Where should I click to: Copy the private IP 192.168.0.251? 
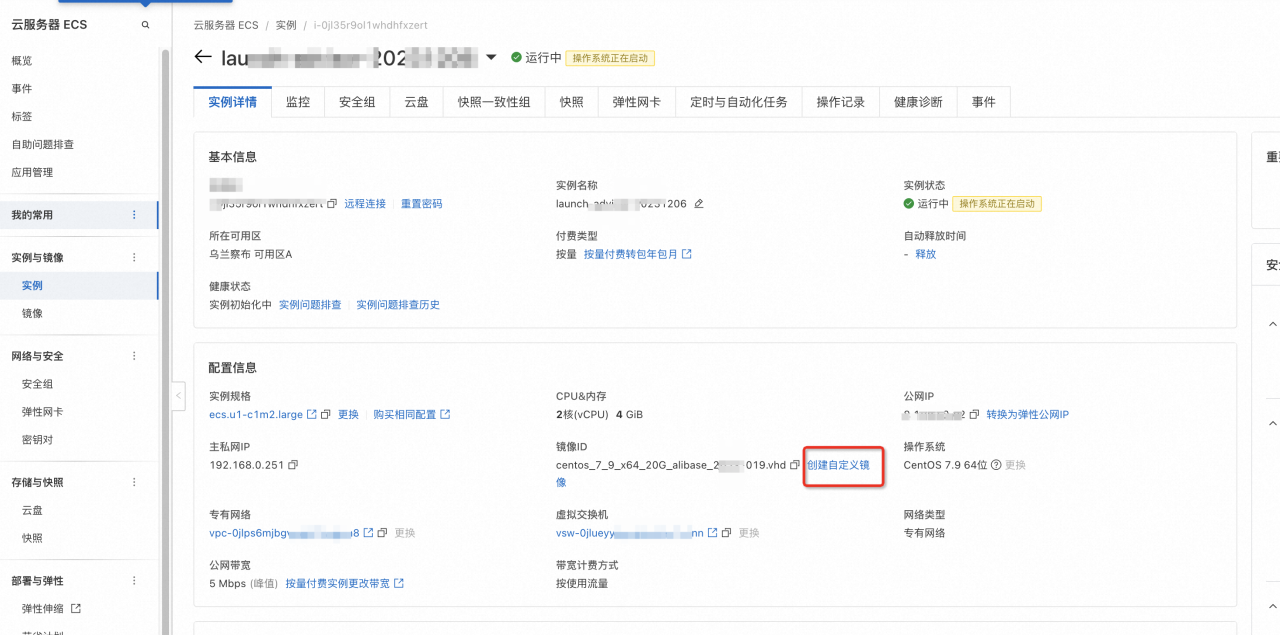[293, 465]
